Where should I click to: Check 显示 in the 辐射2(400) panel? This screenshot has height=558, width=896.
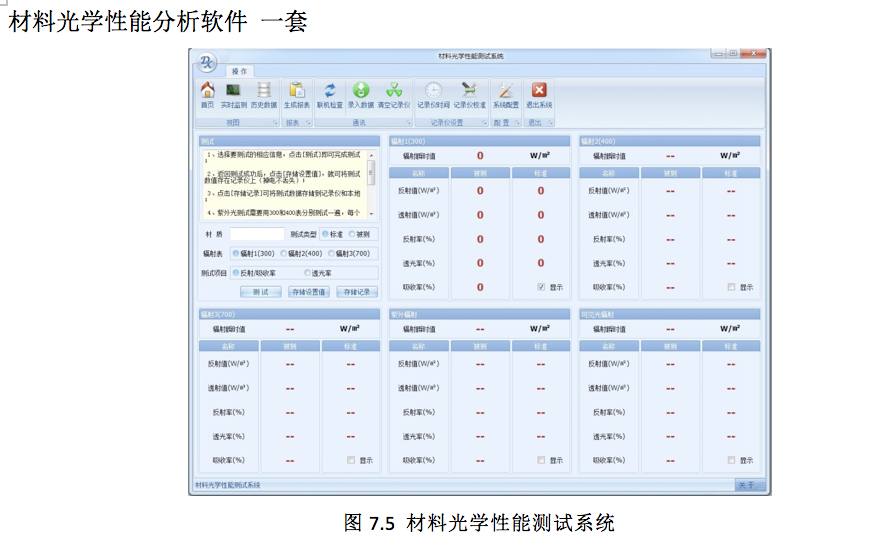pos(731,287)
